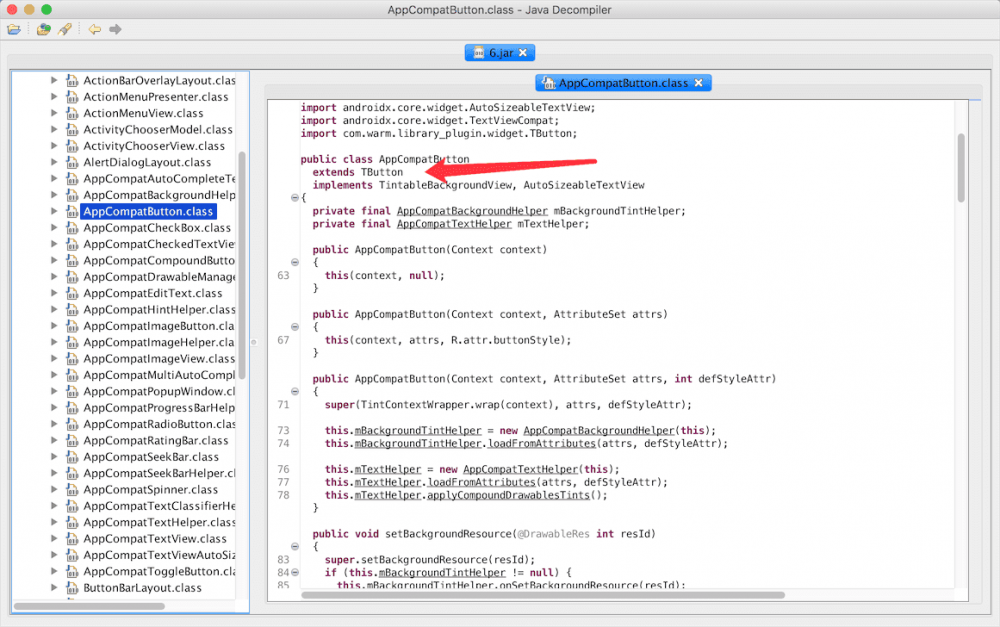Image resolution: width=1000 pixels, height=627 pixels.
Task: Expand ActionMenuView.class node
Action: point(54,113)
